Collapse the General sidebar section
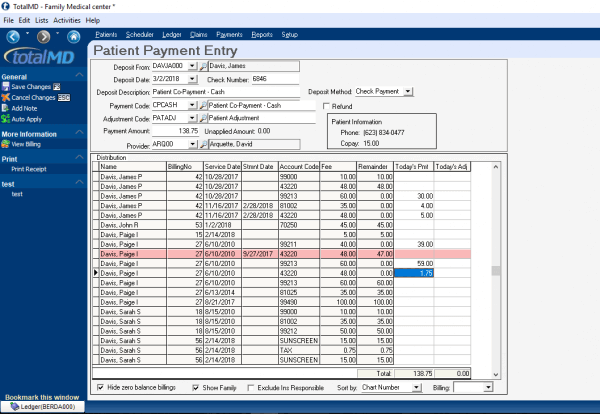The image size is (600, 414). (80, 75)
